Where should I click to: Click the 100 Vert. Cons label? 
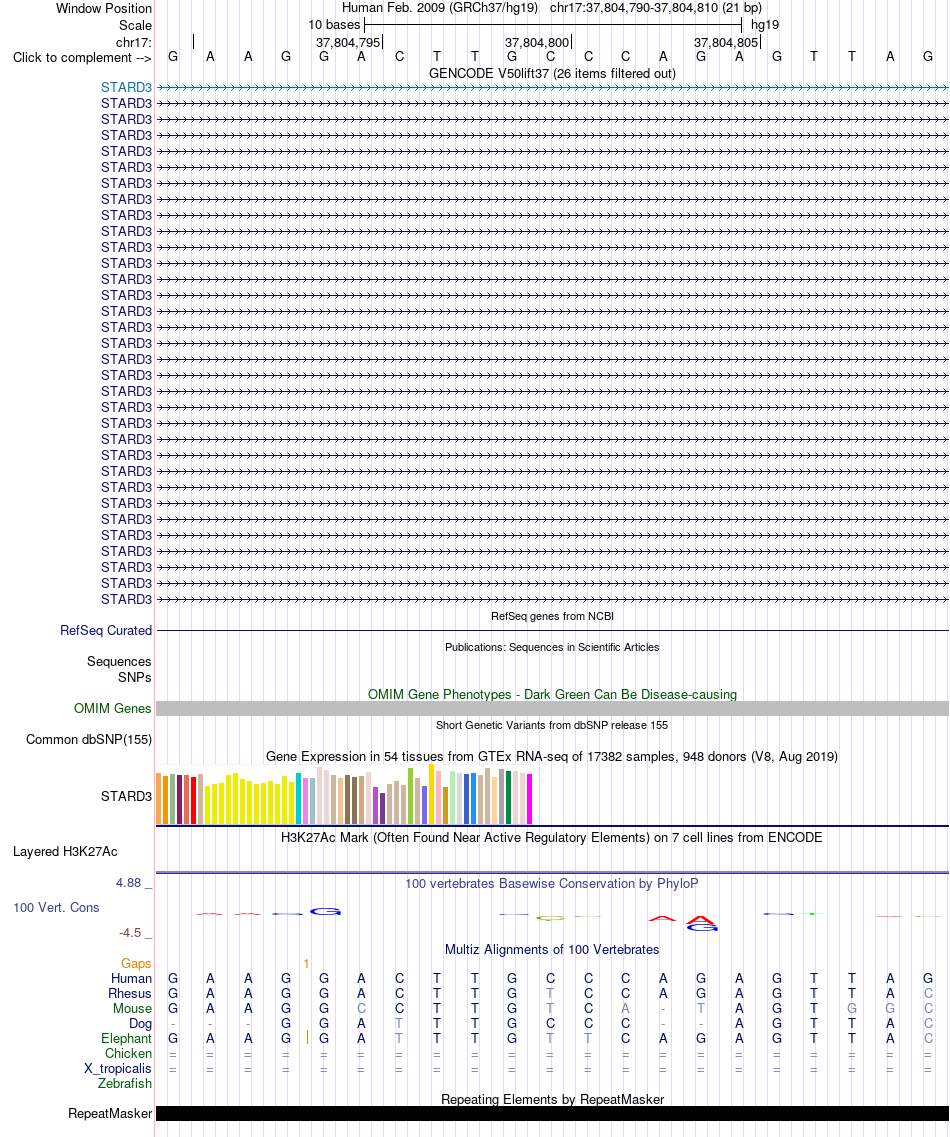point(56,907)
